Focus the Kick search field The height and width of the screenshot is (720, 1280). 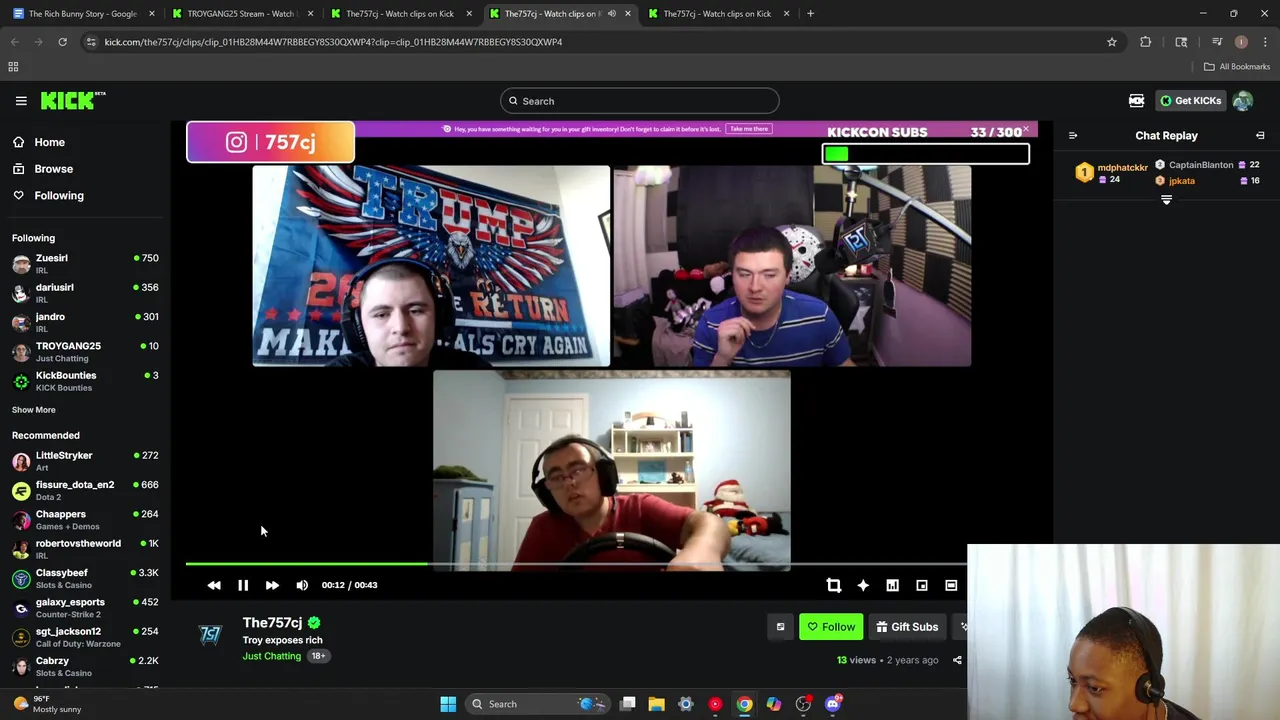click(x=639, y=101)
